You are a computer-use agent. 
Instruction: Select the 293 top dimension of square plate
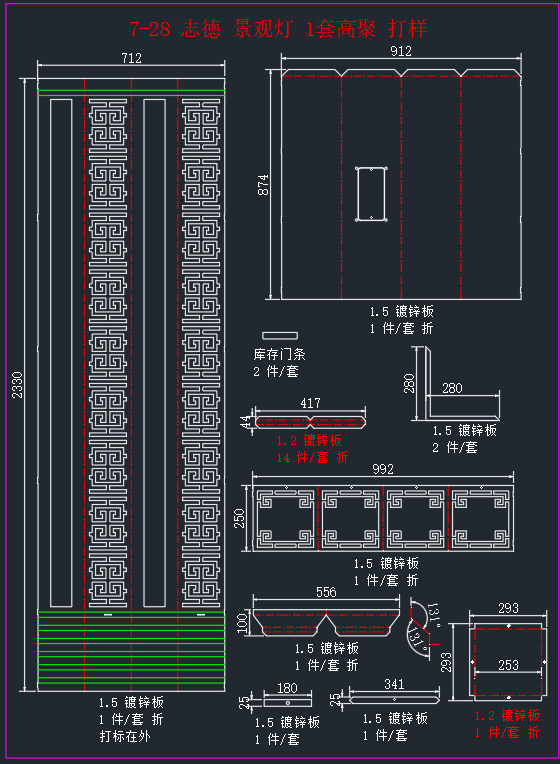[x=508, y=608]
